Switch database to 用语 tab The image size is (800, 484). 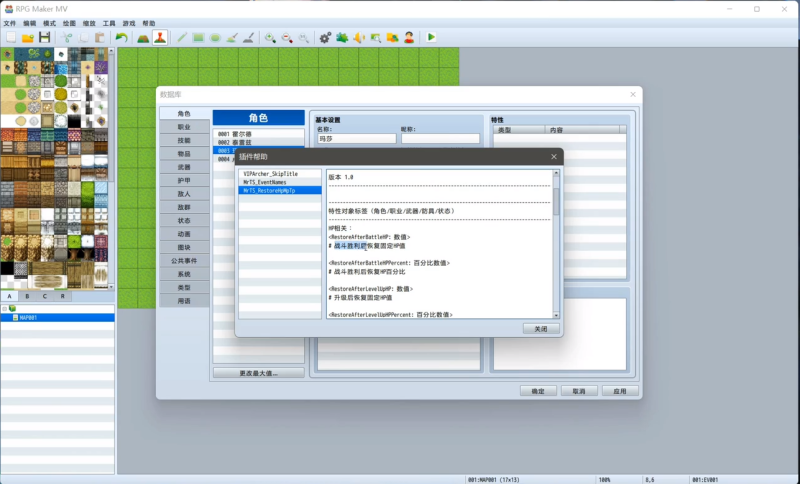pyautogui.click(x=184, y=301)
